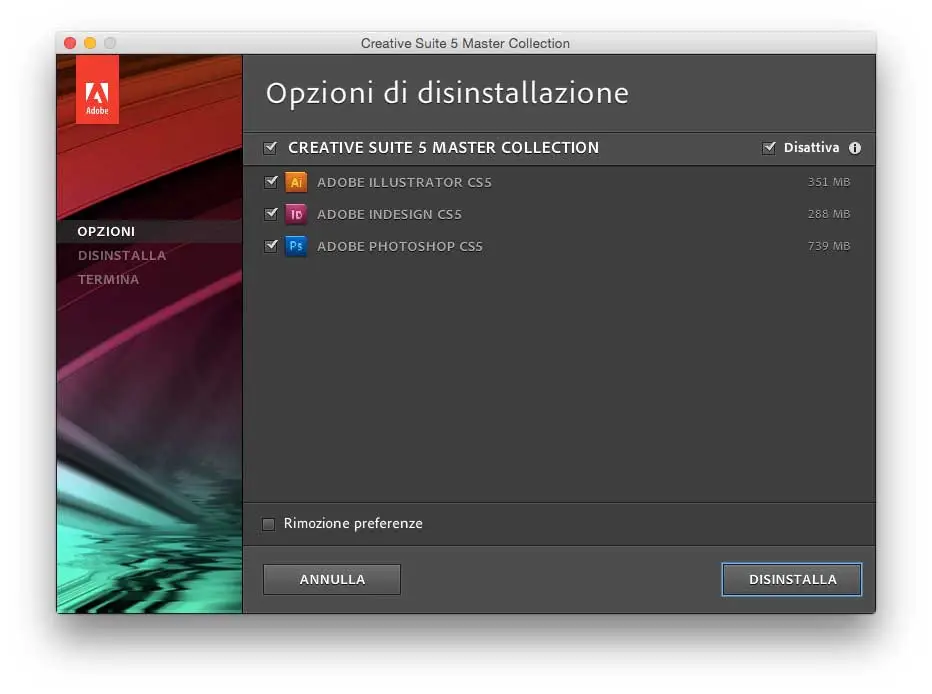Click the Adobe Illustrator CS5 application icon
Screen dimensions: 932x694
pyautogui.click(x=296, y=182)
